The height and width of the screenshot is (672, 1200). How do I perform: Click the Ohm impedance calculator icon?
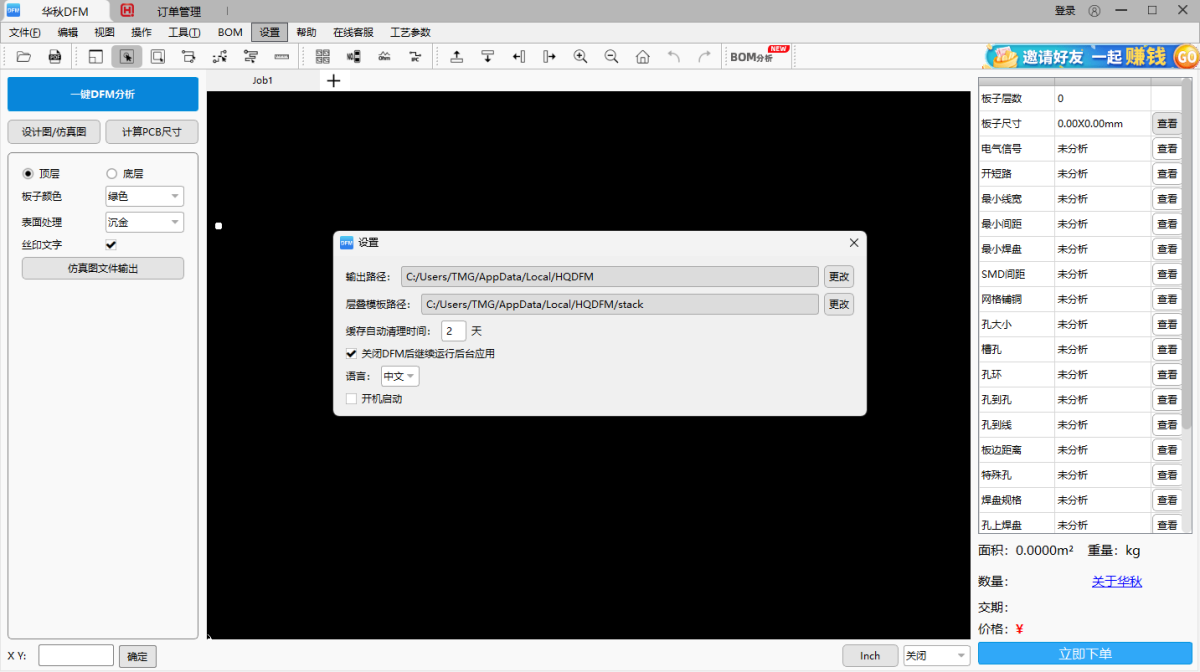384,57
